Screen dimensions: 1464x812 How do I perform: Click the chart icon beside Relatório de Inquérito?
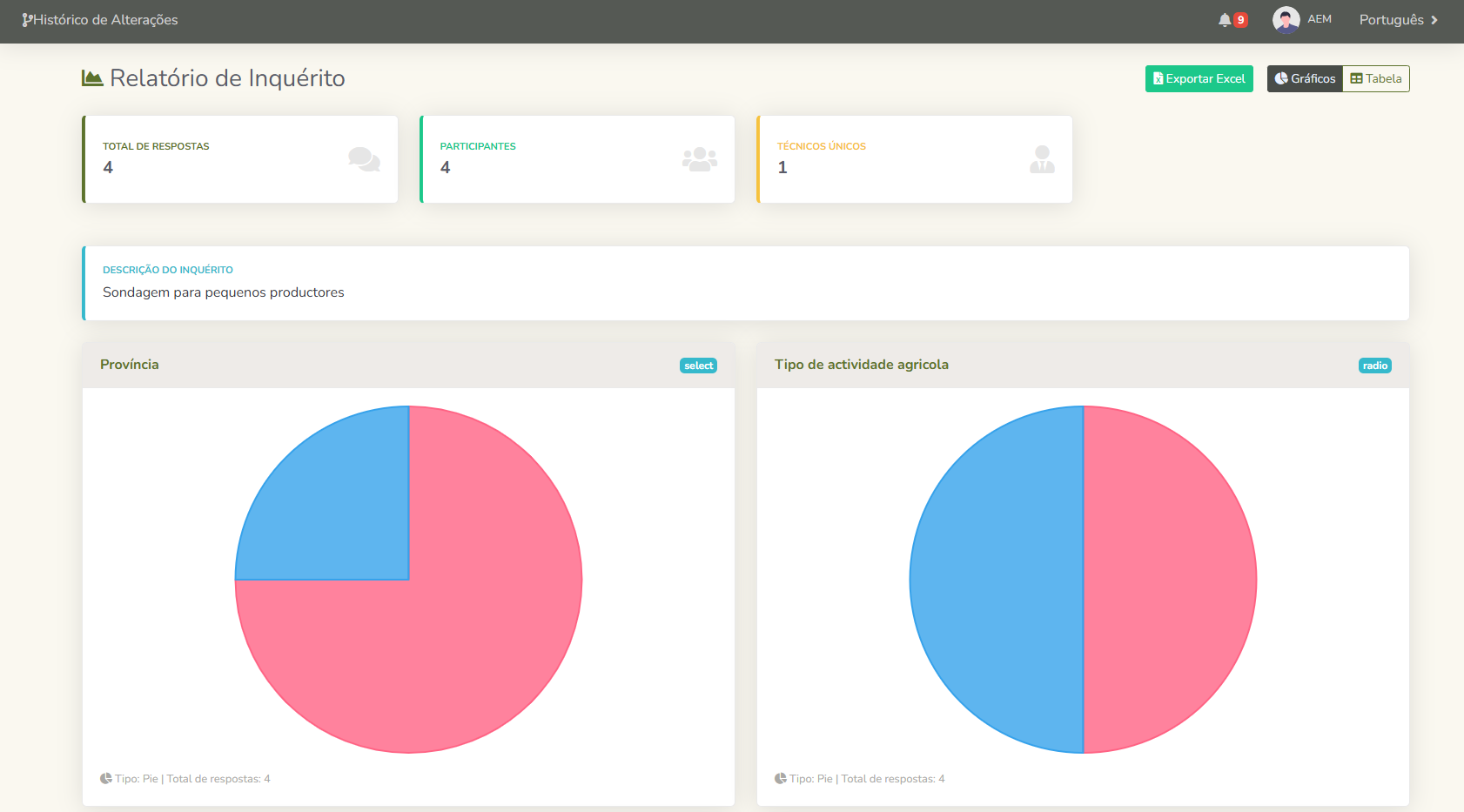point(92,78)
